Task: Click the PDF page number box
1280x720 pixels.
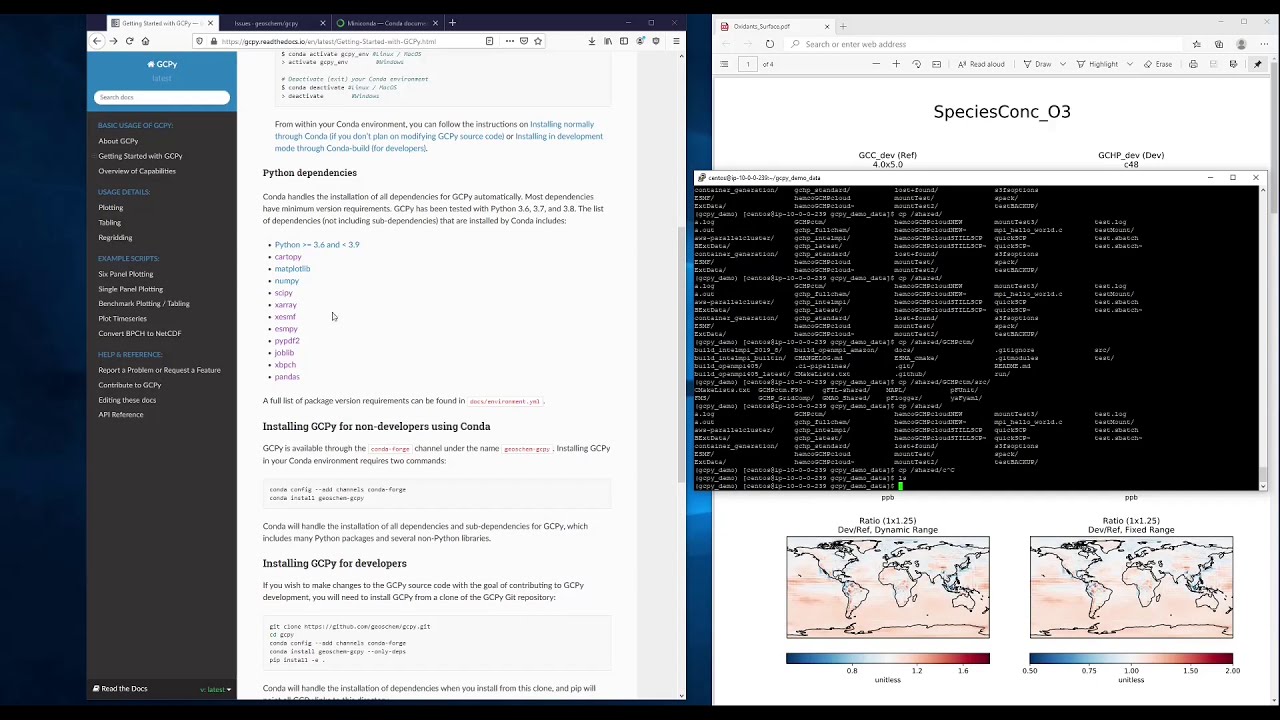Action: [x=747, y=64]
